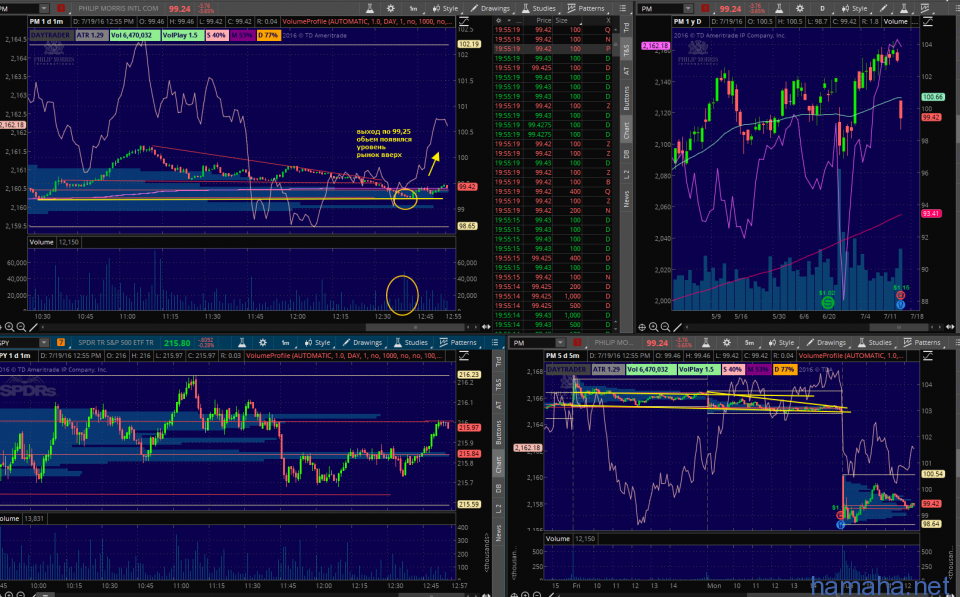The image size is (960, 597).
Task: Click the flask Studies icon in daily PM chart toolbar
Action: tap(904, 9)
